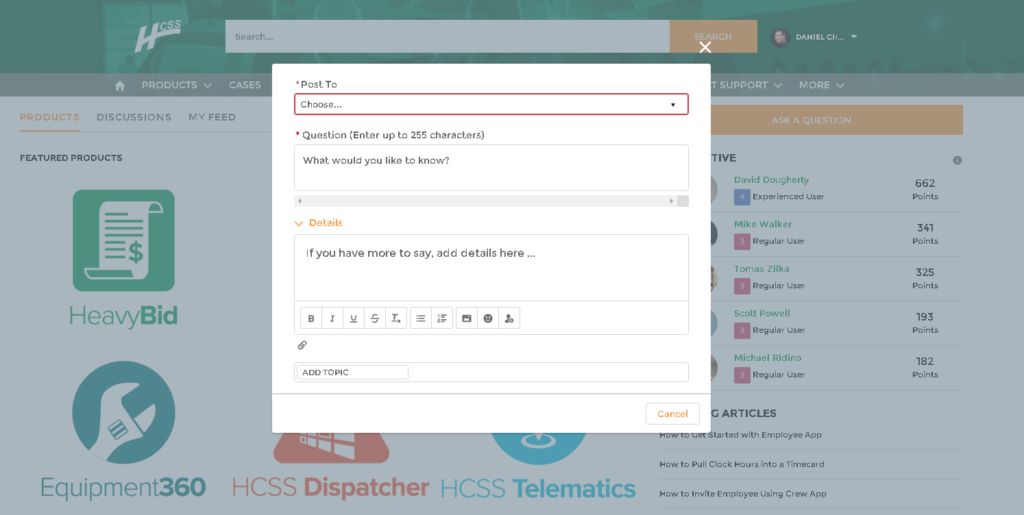
Task: Click the scrollbar left arrow
Action: tap(300, 201)
